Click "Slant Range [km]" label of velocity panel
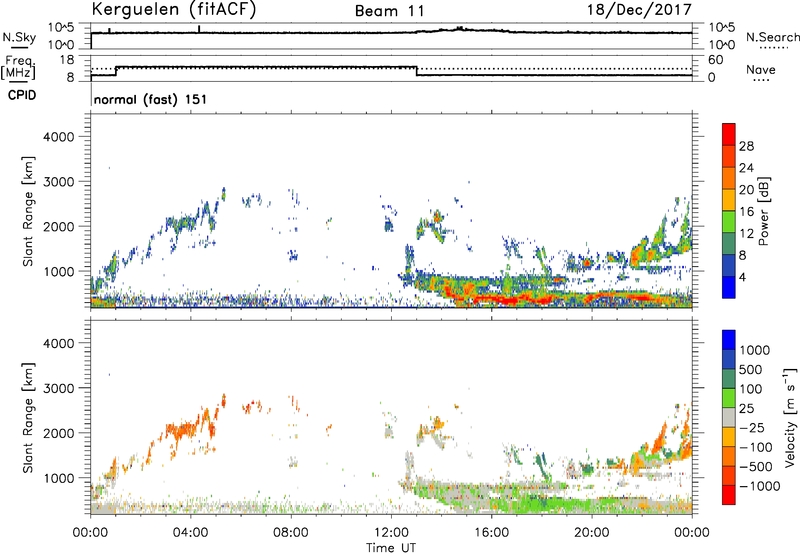The height and width of the screenshot is (554, 800). pyautogui.click(x=28, y=417)
